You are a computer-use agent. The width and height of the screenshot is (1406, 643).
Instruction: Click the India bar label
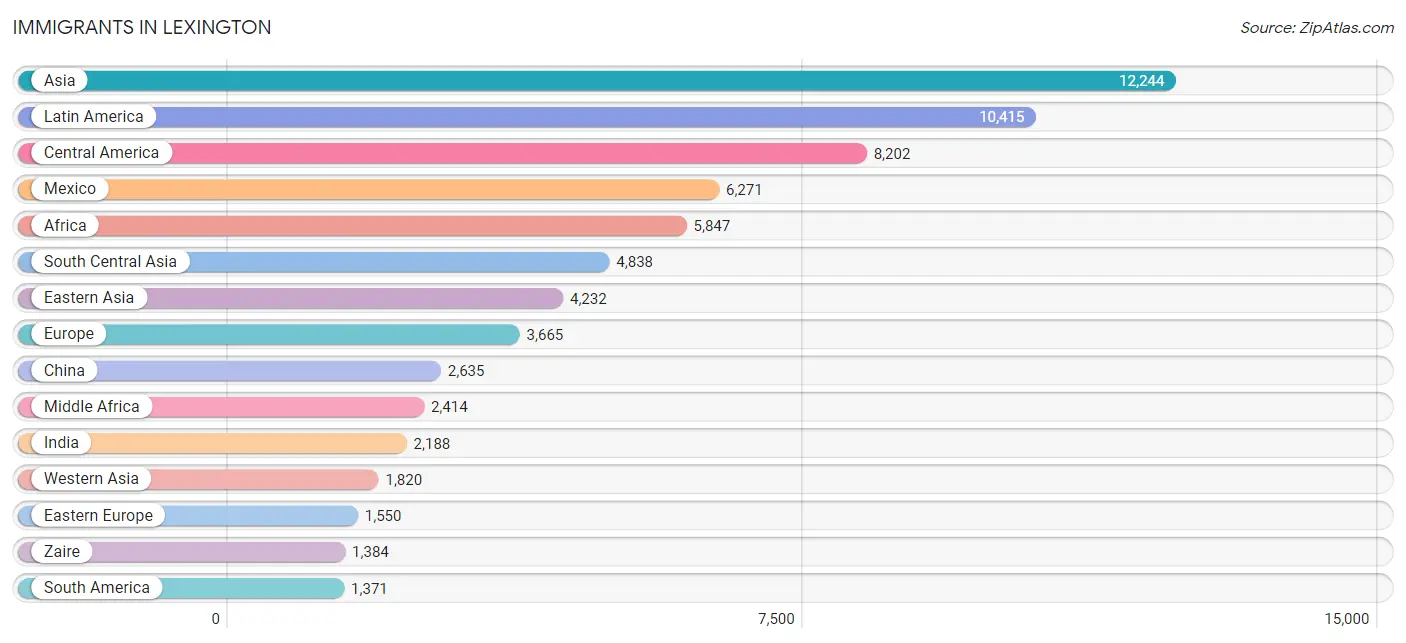click(x=61, y=443)
